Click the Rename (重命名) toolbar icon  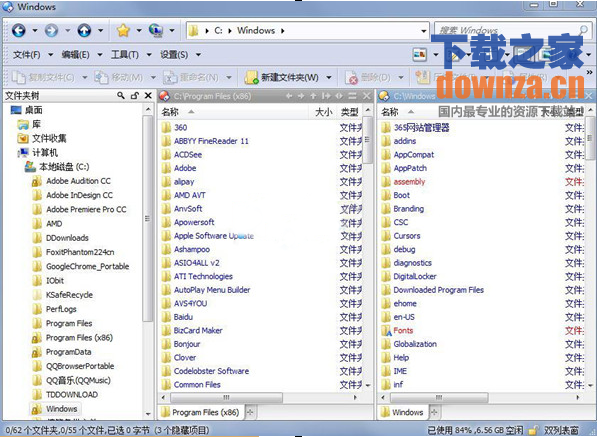pos(170,77)
